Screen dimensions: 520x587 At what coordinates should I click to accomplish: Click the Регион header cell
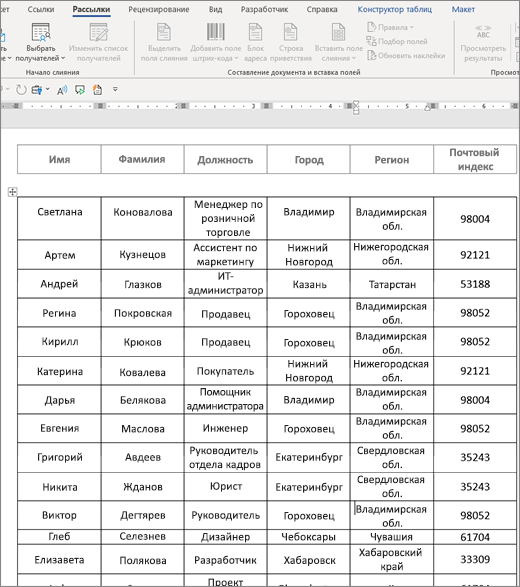click(x=392, y=159)
